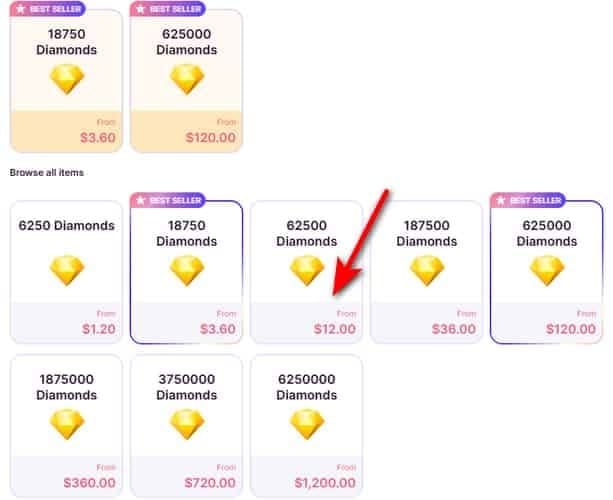Choose the $1,200.00 price on 6250000 Diamonds
Viewport: 613px width, 500px height.
click(325, 483)
